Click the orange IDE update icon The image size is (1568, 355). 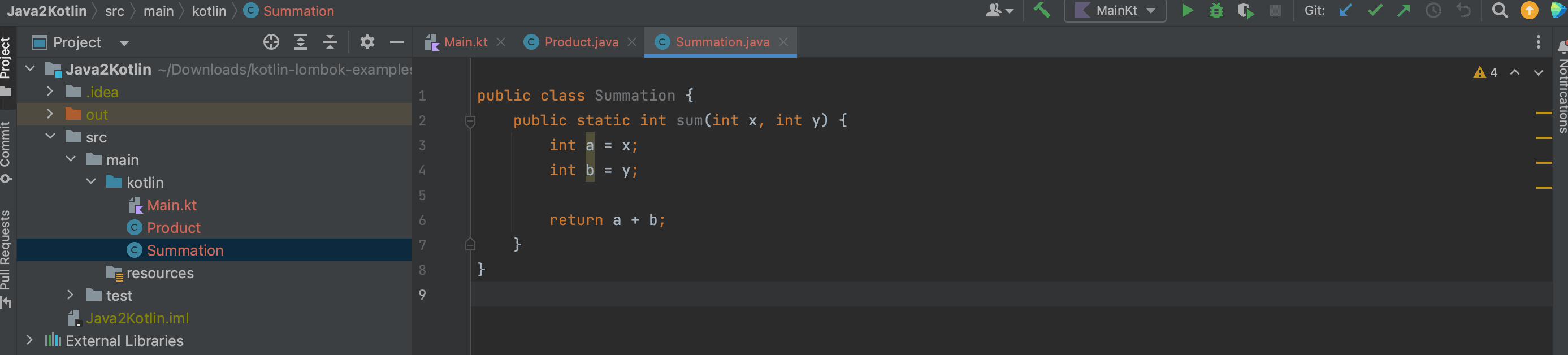pos(1529,10)
